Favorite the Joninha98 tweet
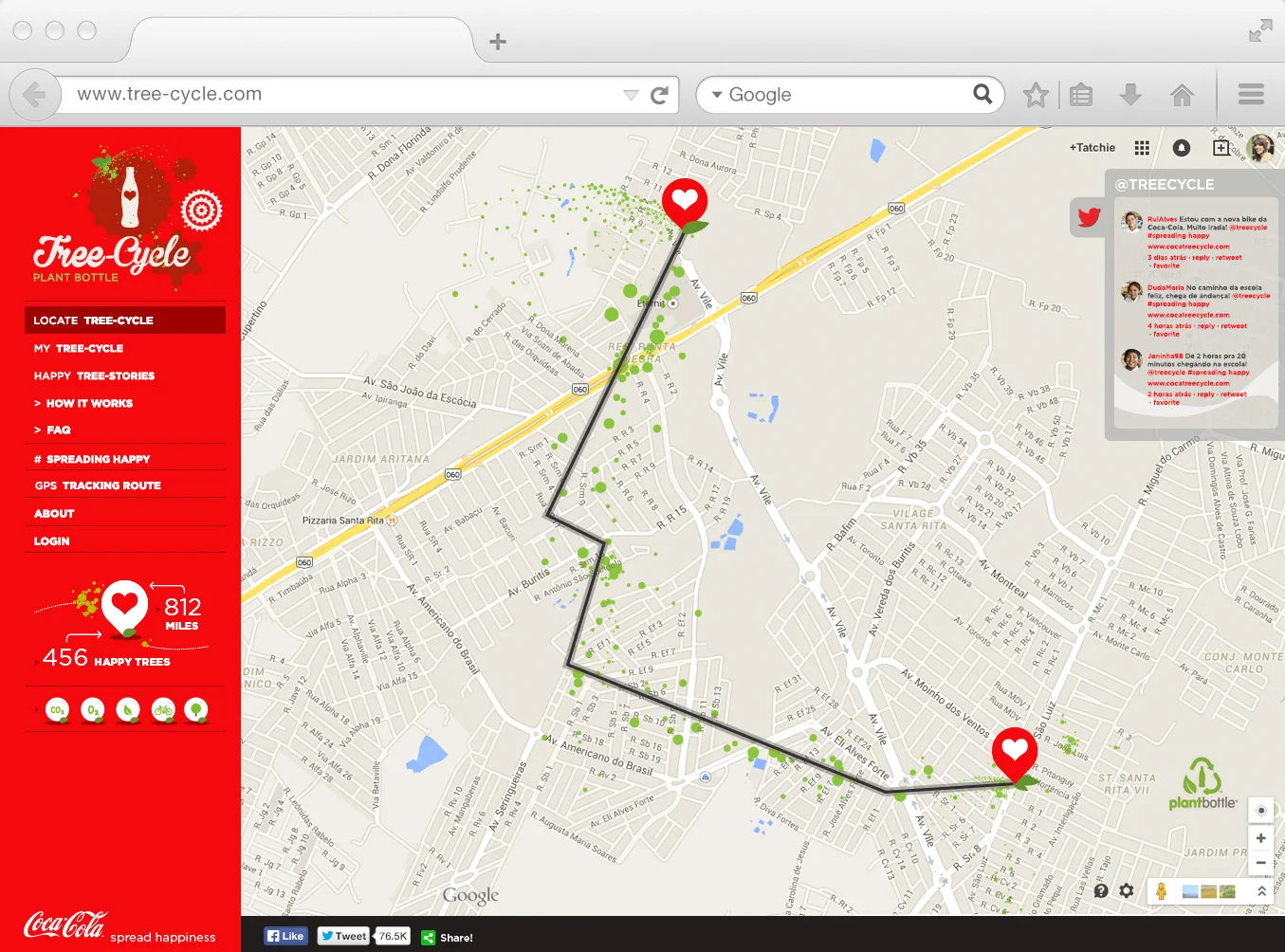This screenshot has width=1285, height=952. point(1166,402)
